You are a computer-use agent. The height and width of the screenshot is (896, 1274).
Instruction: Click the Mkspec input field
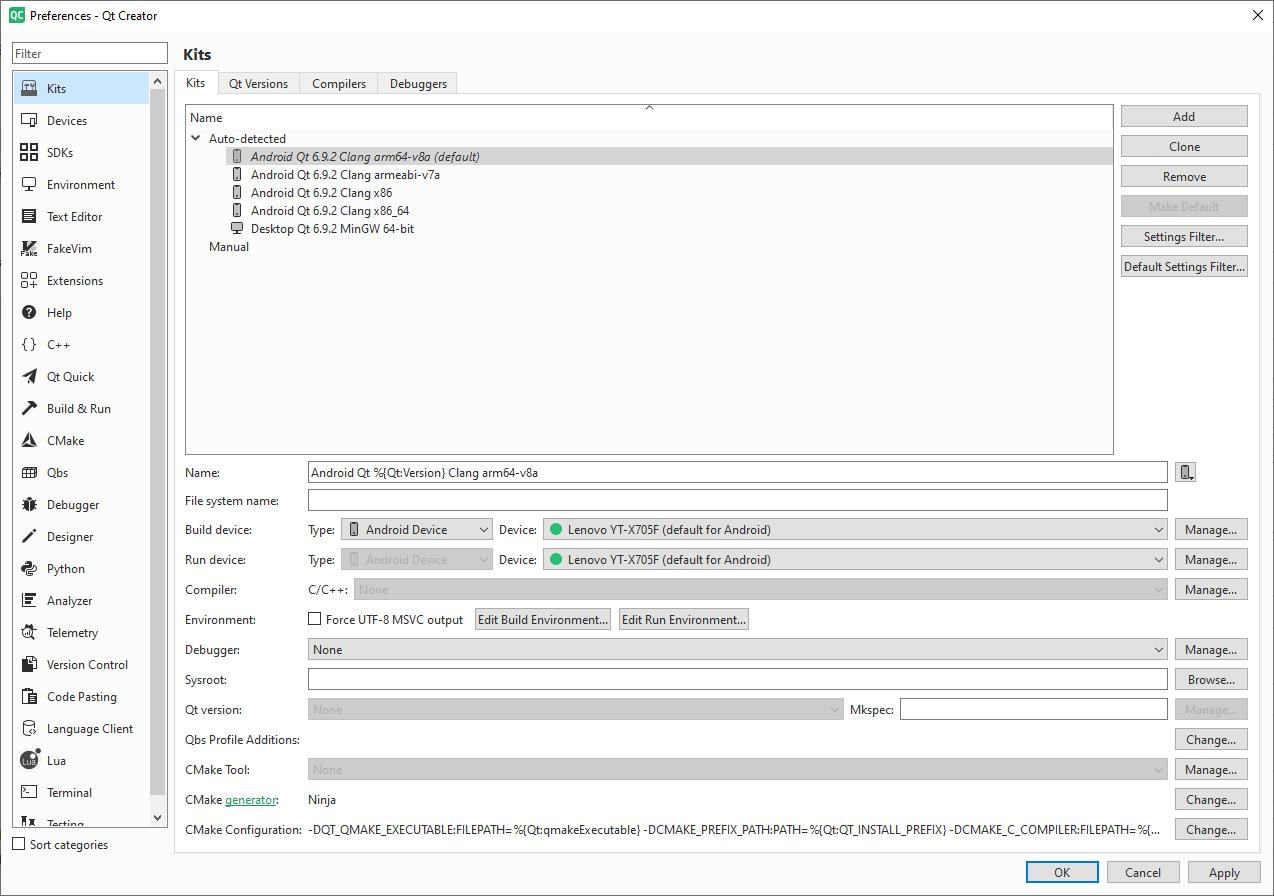[1034, 710]
